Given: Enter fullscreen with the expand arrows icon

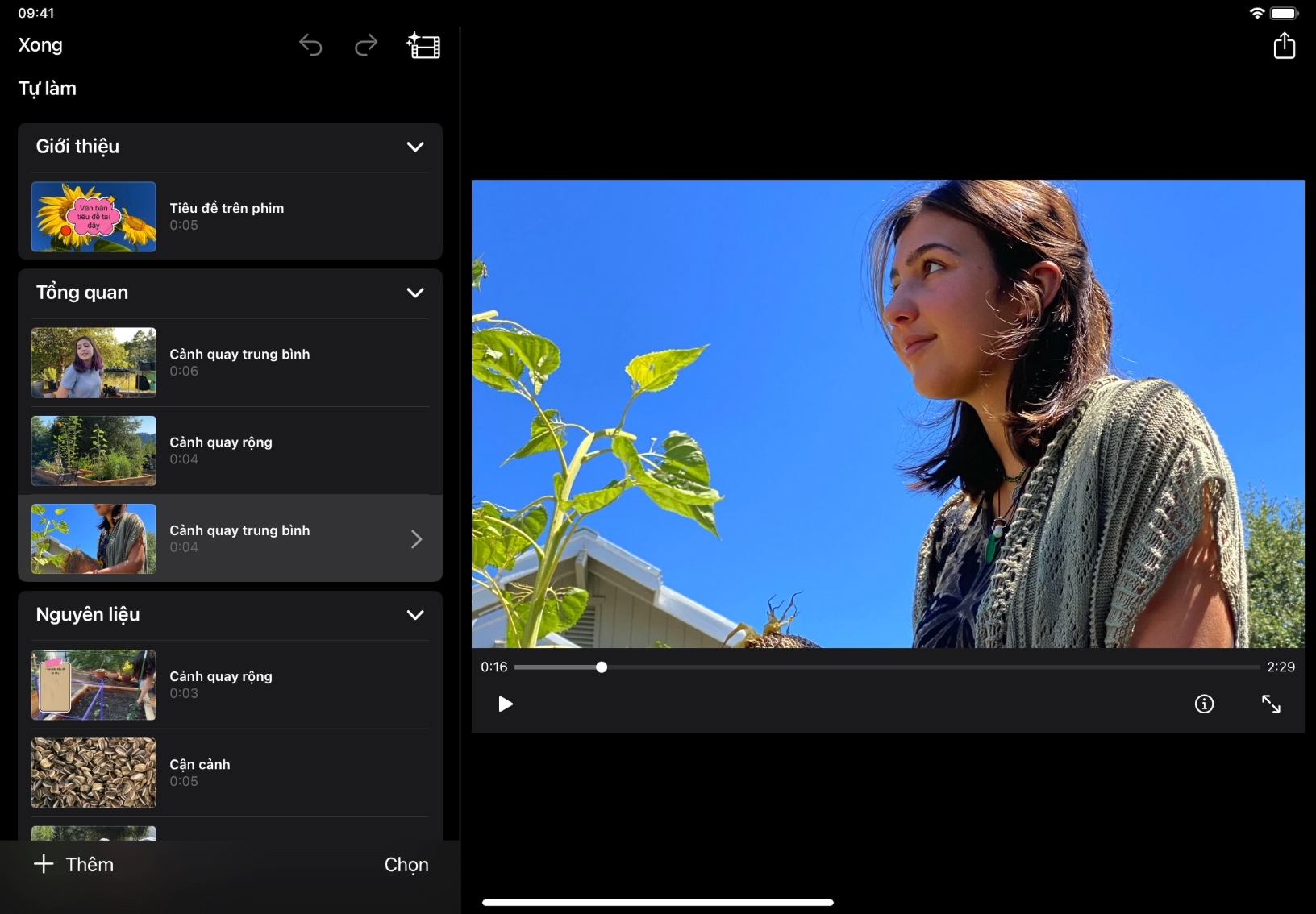Looking at the screenshot, I should pos(1271,704).
